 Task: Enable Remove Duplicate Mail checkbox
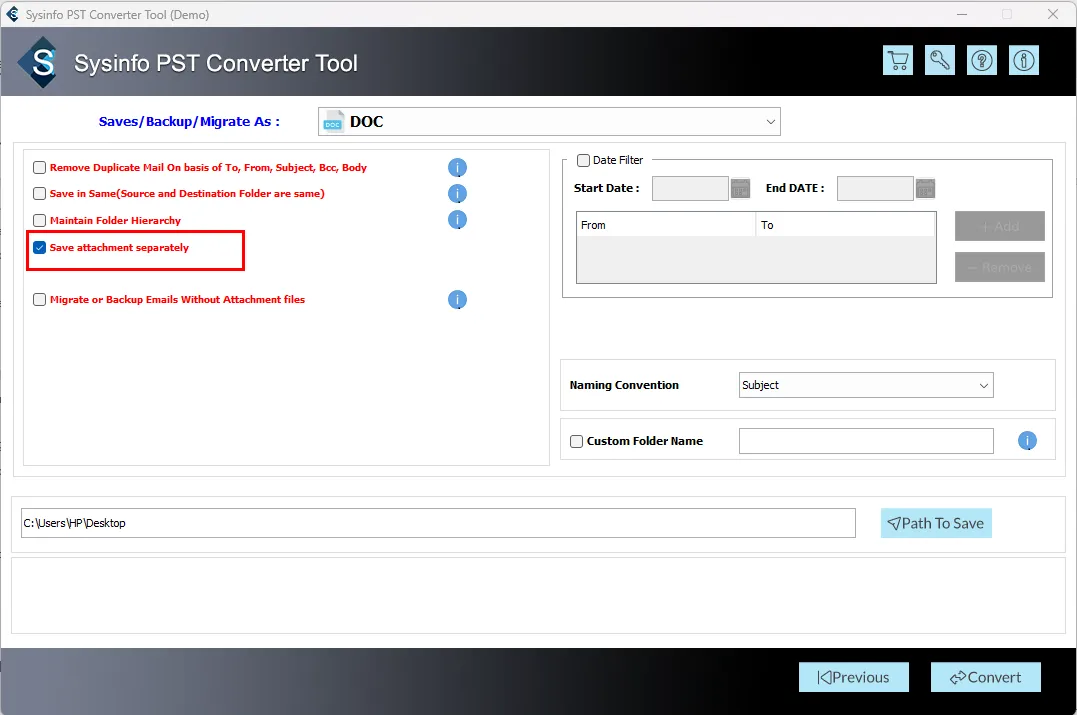coord(40,168)
